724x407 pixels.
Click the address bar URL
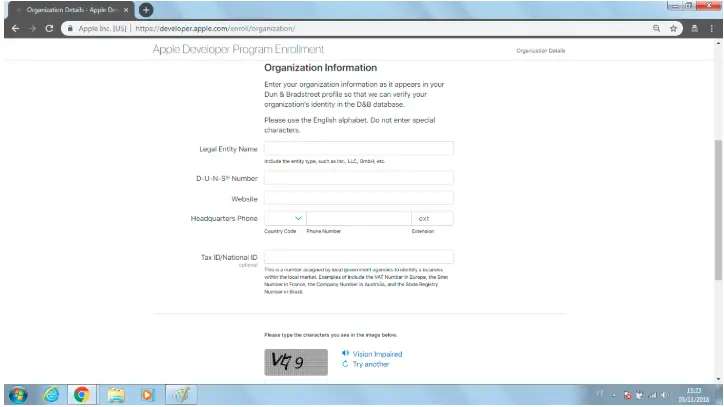click(x=215, y=29)
